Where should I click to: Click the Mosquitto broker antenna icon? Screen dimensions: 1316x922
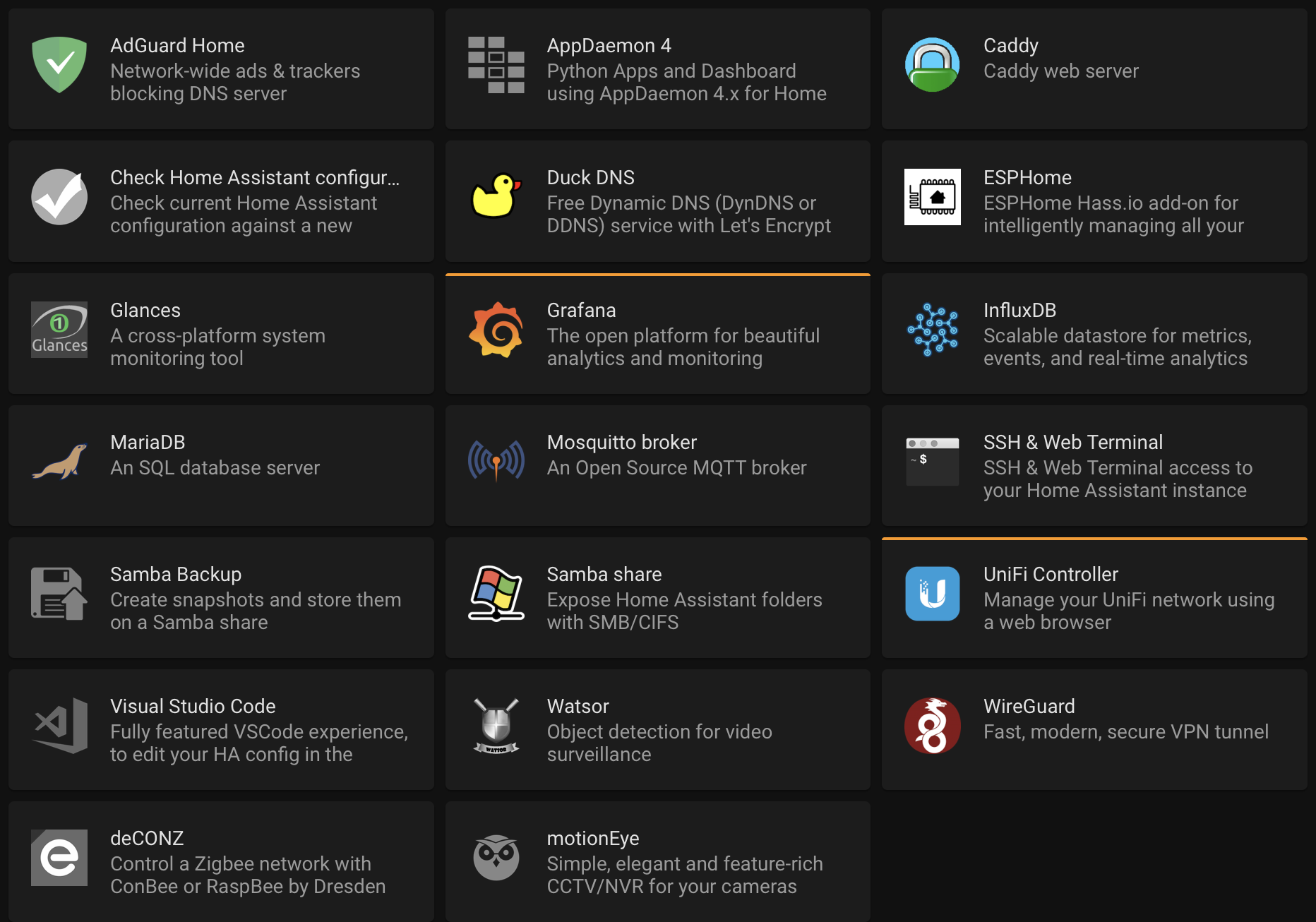tap(496, 462)
